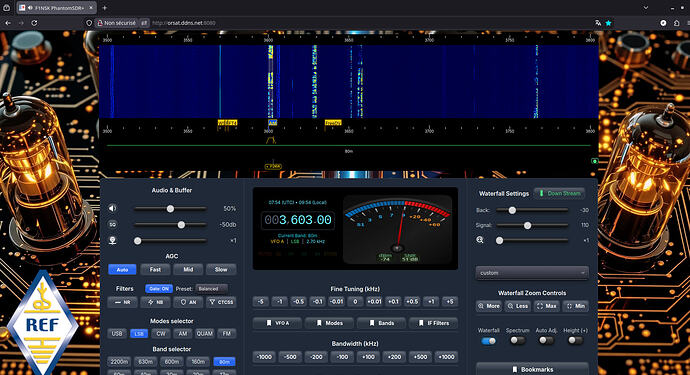The height and width of the screenshot is (375, 690).
Task: Toggle the Auto Adj. switch
Action: point(546,341)
